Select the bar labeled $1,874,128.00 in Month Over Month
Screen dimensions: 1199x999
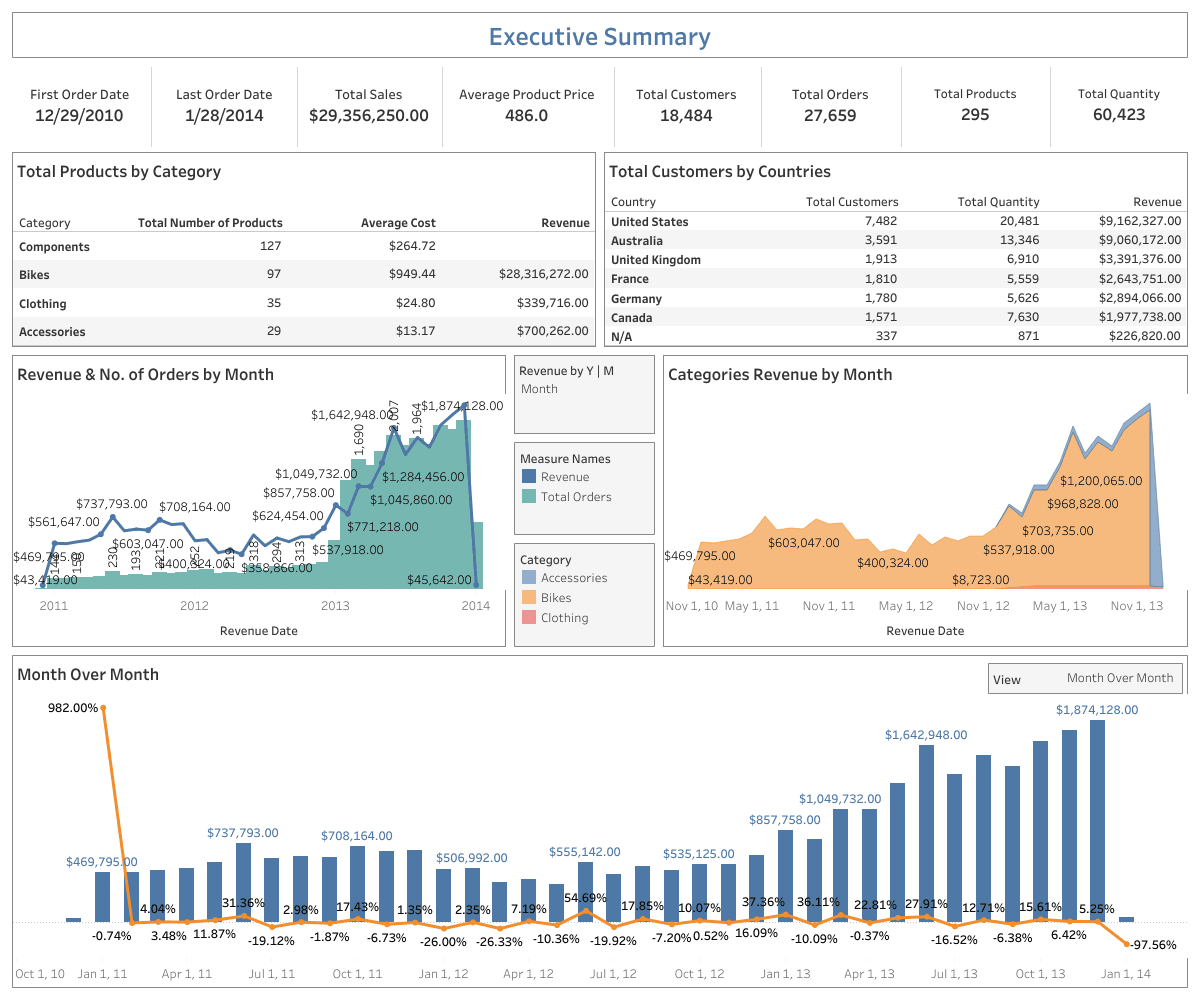click(x=1097, y=820)
